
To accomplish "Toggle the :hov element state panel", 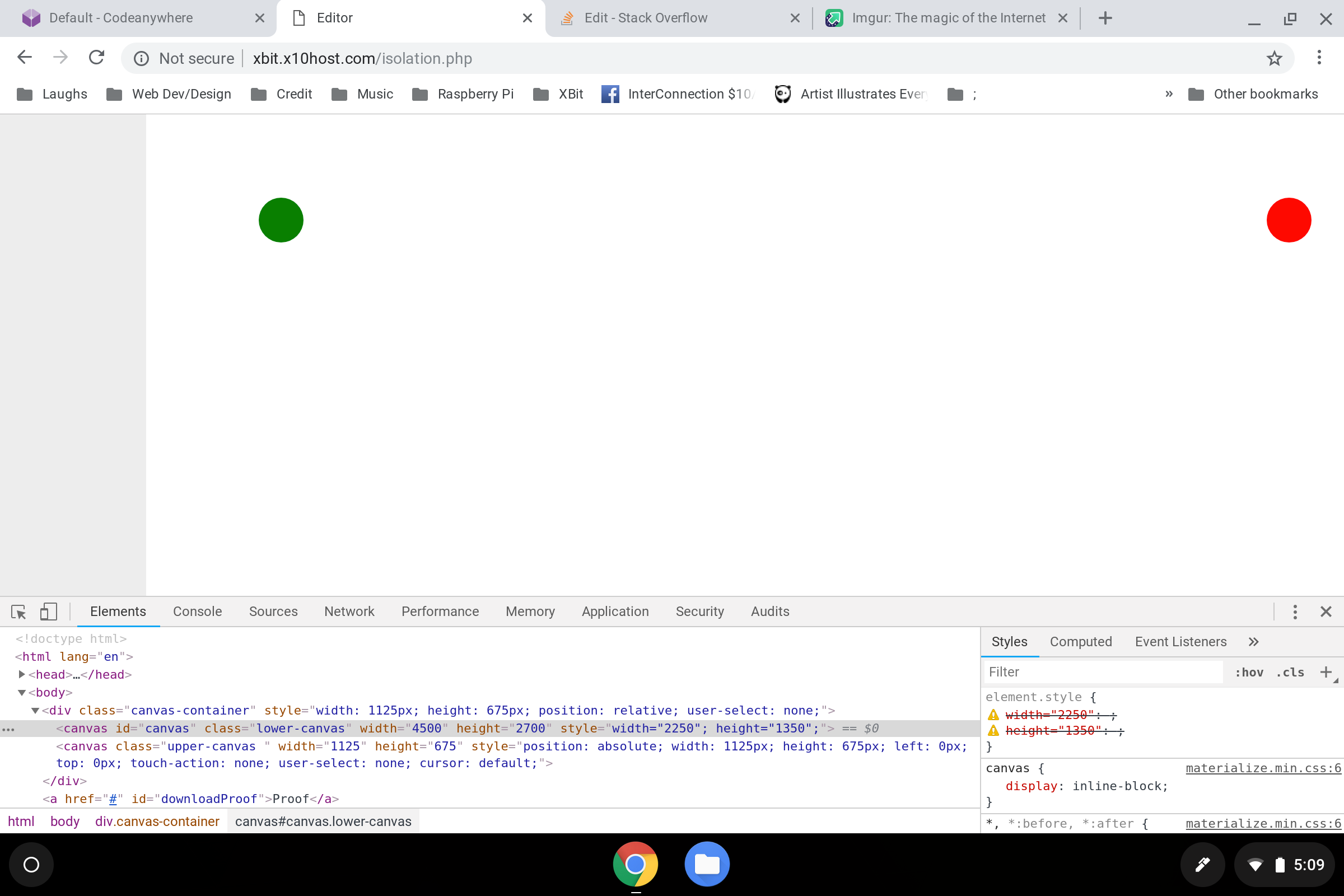I will tap(1249, 673).
